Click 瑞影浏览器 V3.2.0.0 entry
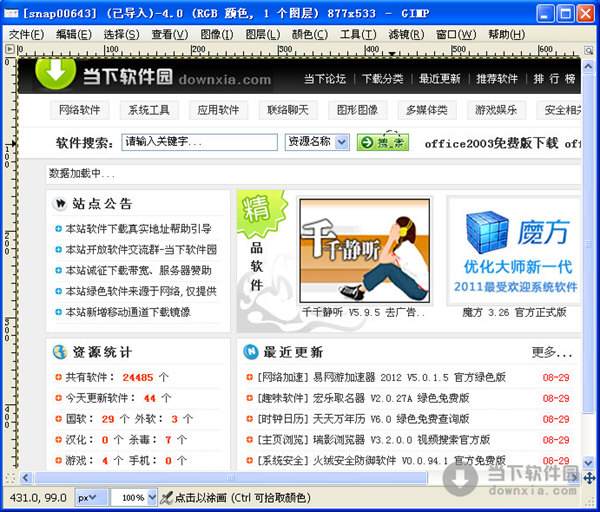 coord(374,440)
